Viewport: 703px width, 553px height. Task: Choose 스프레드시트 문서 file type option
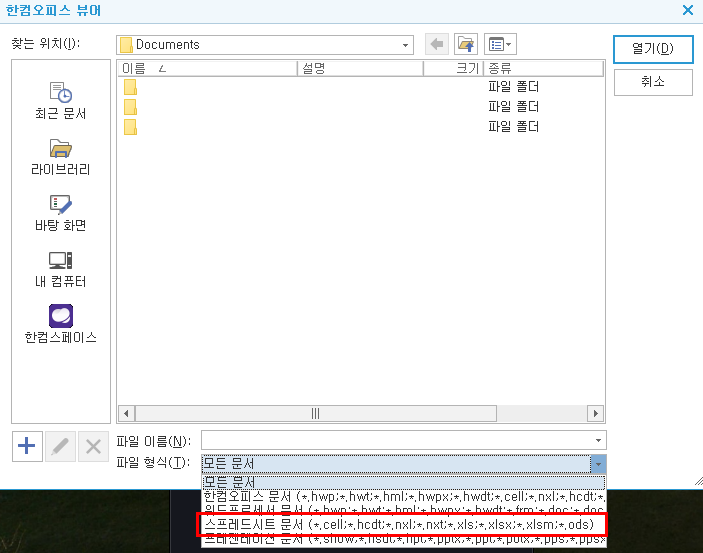402,524
